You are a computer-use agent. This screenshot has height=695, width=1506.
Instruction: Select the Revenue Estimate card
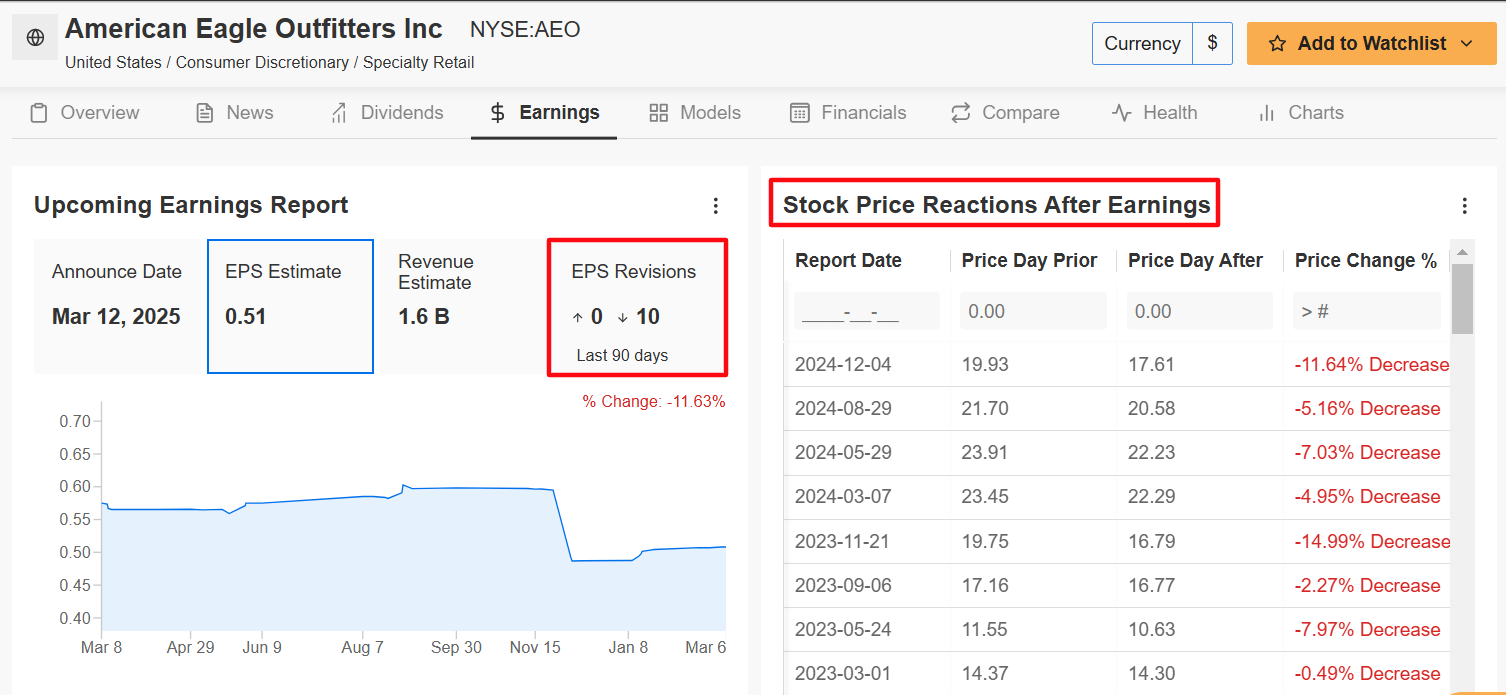(x=461, y=306)
